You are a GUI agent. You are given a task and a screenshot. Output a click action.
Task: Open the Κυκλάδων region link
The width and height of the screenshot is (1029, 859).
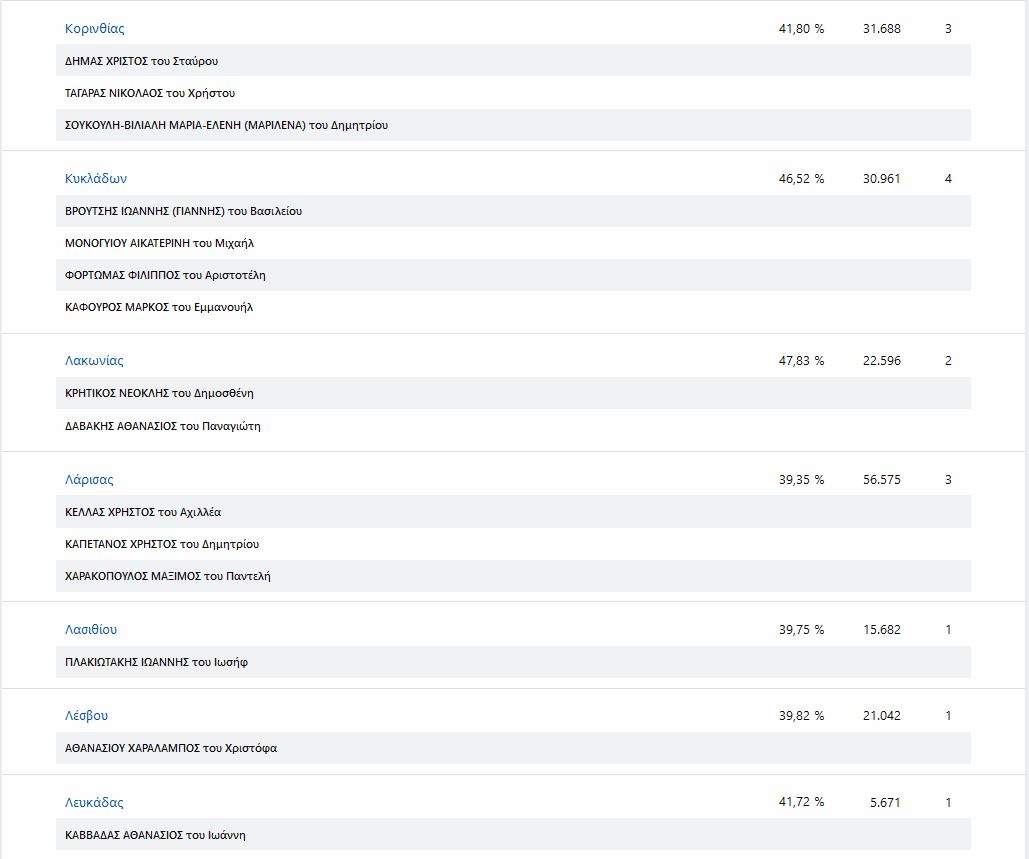pos(96,179)
